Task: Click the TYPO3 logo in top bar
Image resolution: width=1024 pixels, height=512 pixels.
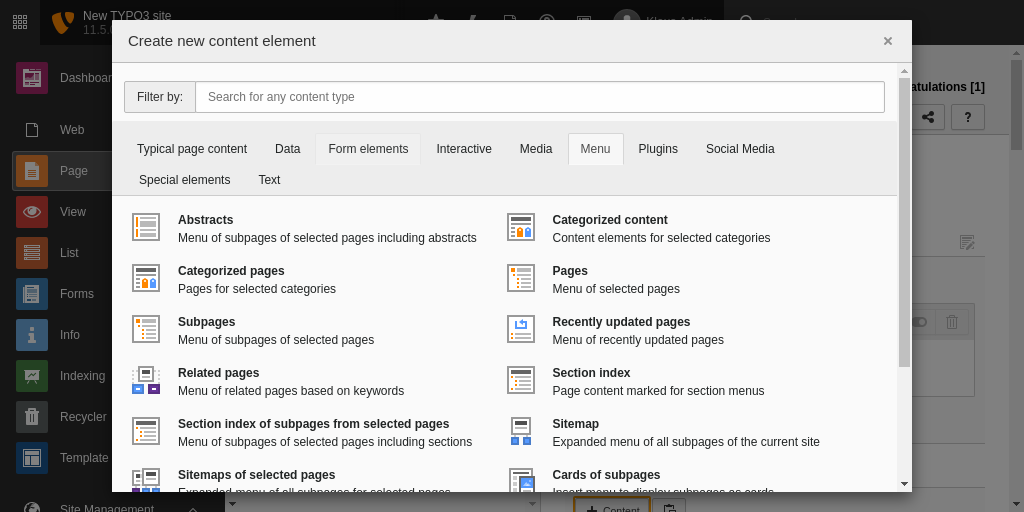Action: pyautogui.click(x=63, y=22)
